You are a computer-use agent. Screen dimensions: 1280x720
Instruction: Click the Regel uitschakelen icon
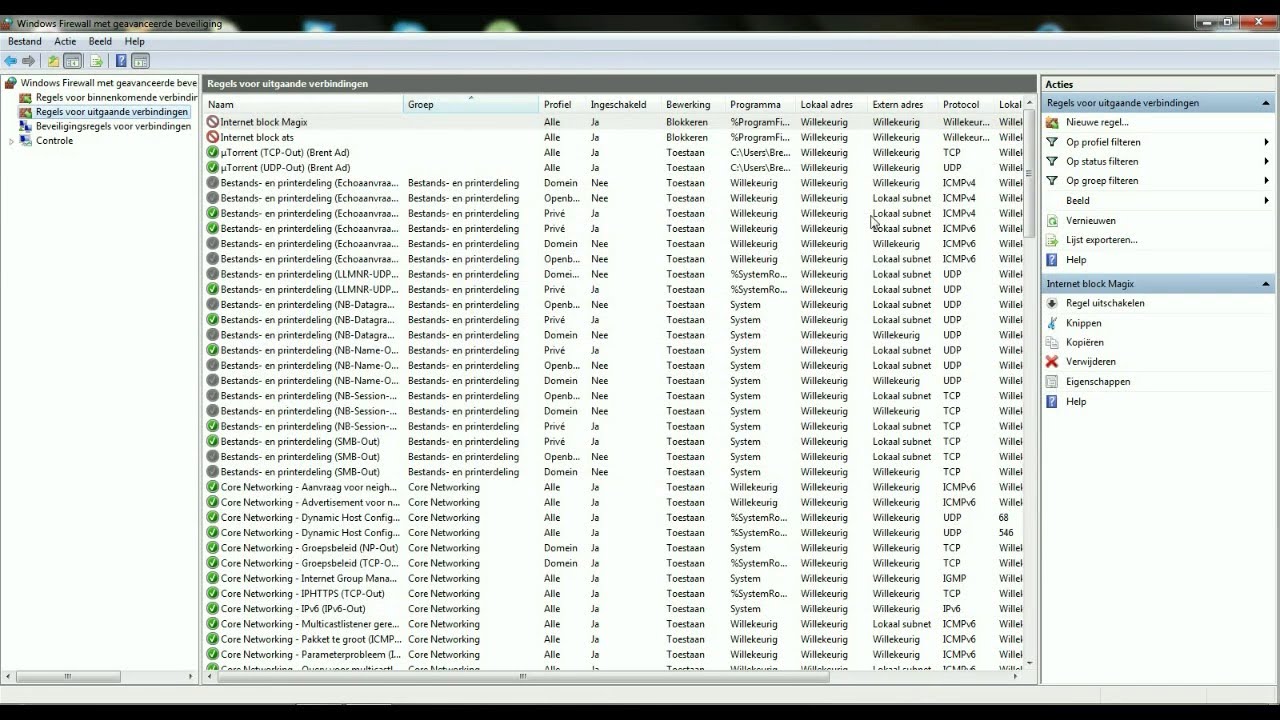click(x=1052, y=303)
